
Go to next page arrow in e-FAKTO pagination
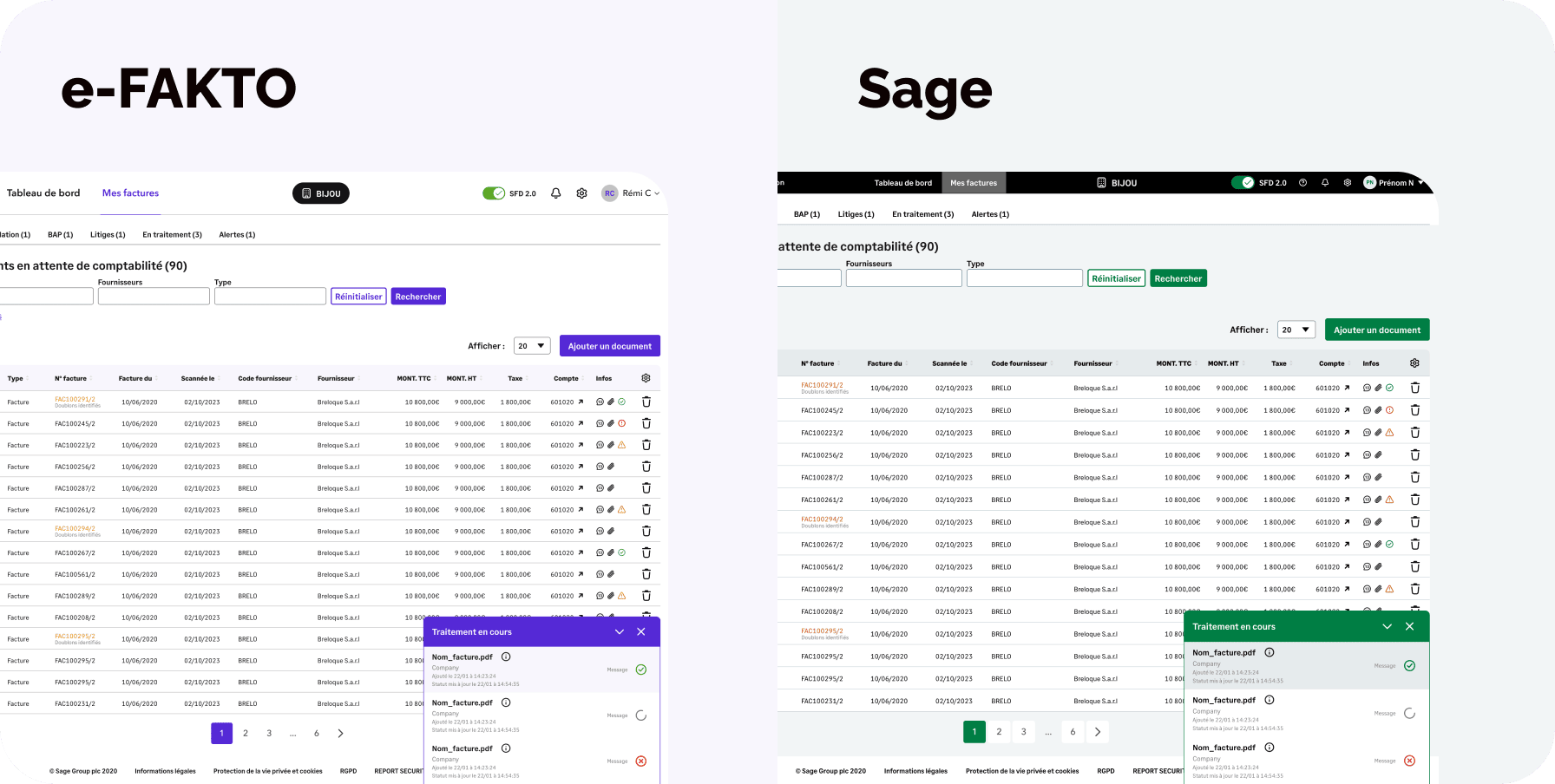[340, 734]
